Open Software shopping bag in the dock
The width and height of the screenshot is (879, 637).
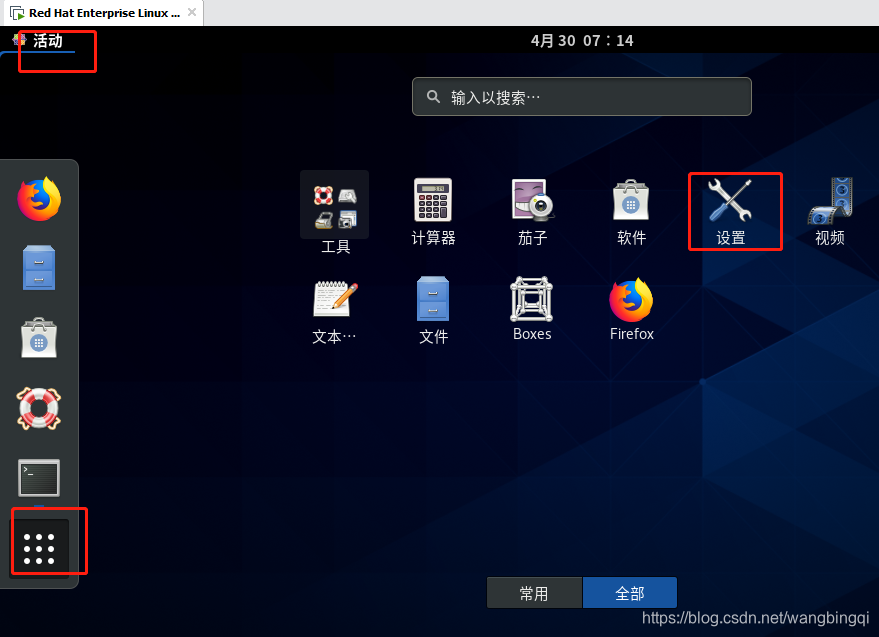pyautogui.click(x=39, y=338)
